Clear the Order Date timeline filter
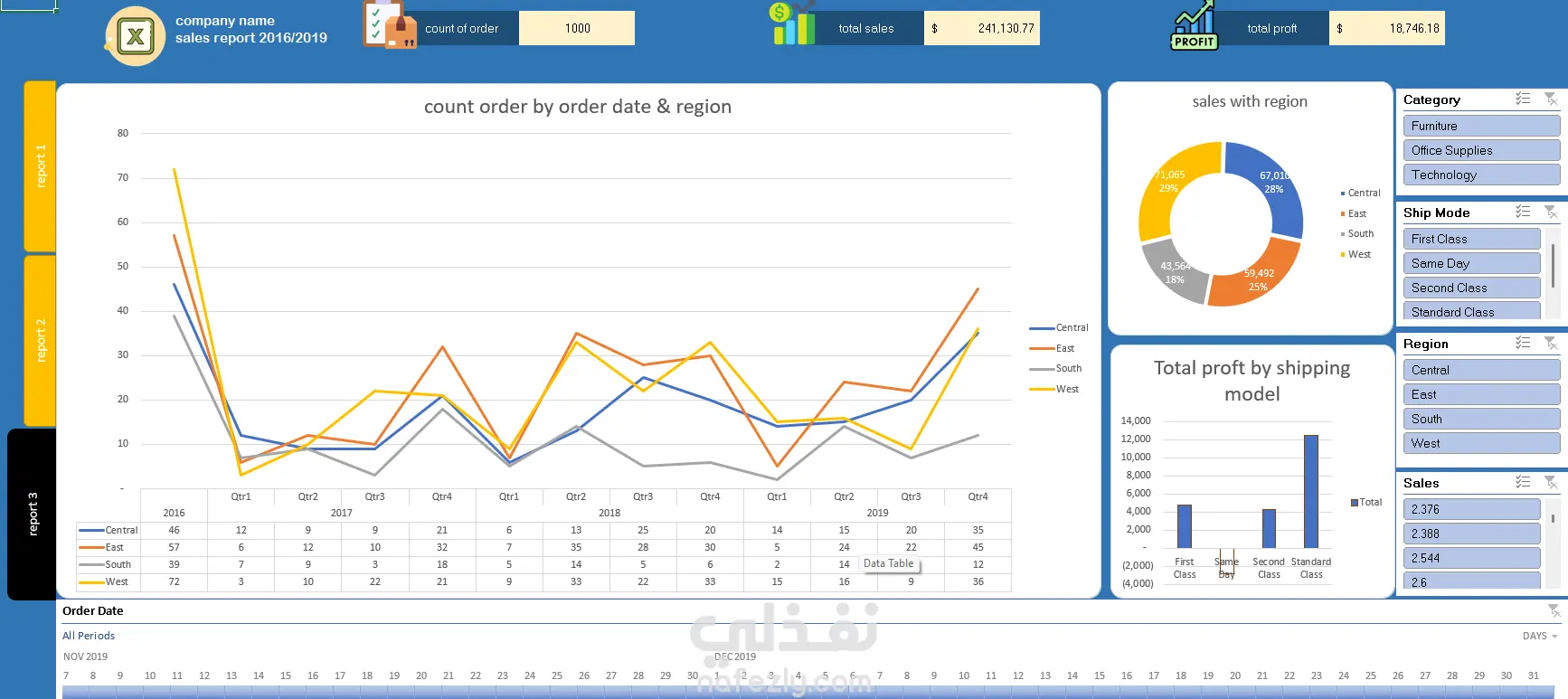Screen dimensions: 1568x699 (1554, 611)
